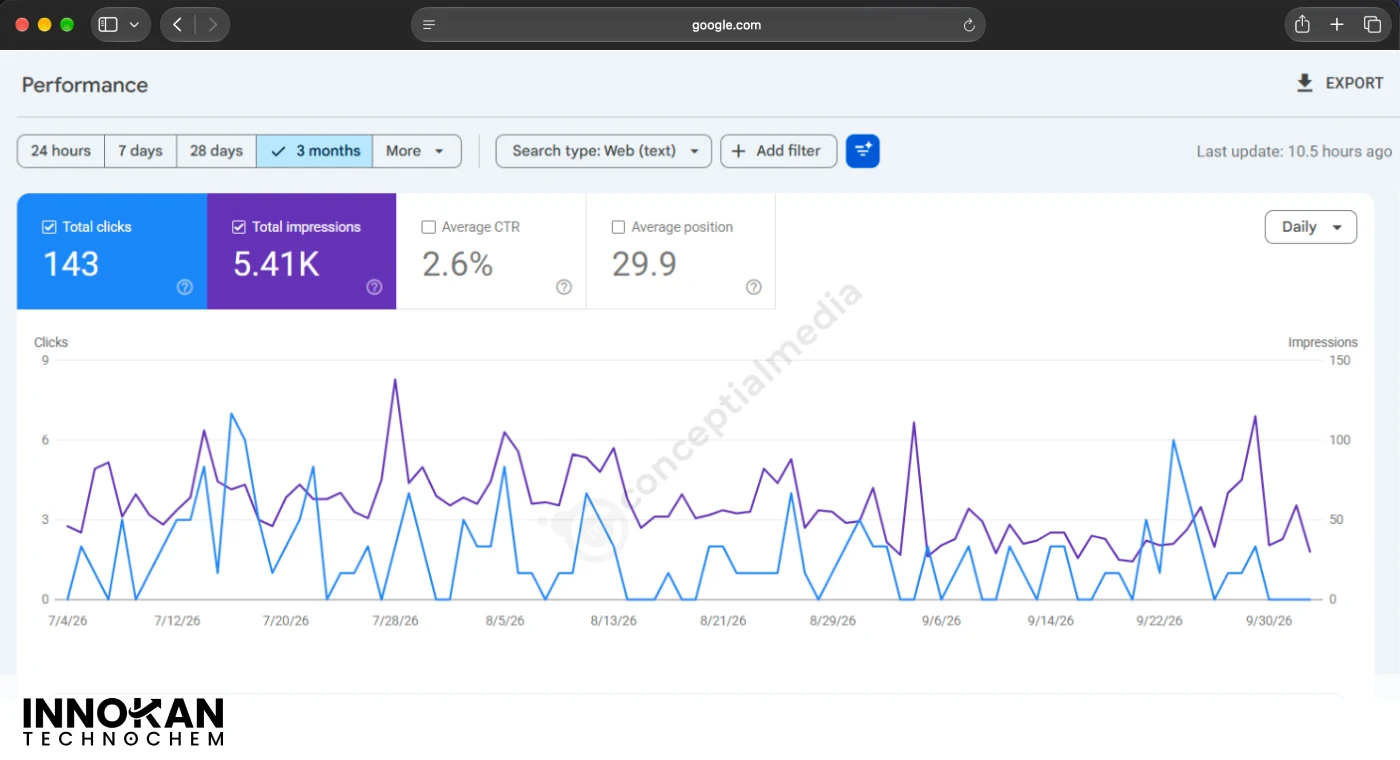This screenshot has height=760, width=1400.
Task: Click the Average position help icon
Action: tap(754, 287)
